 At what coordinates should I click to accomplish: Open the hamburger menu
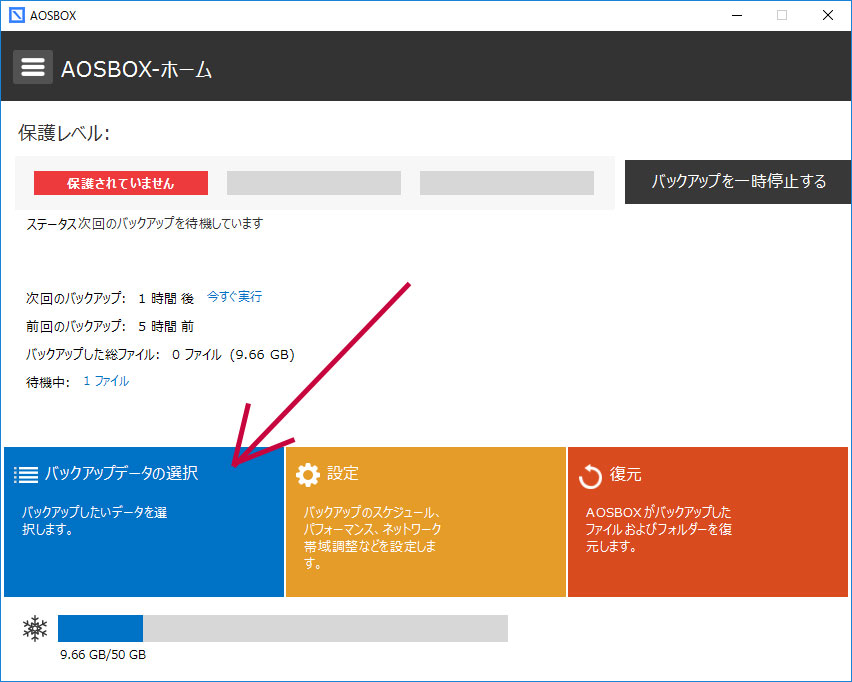click(33, 67)
